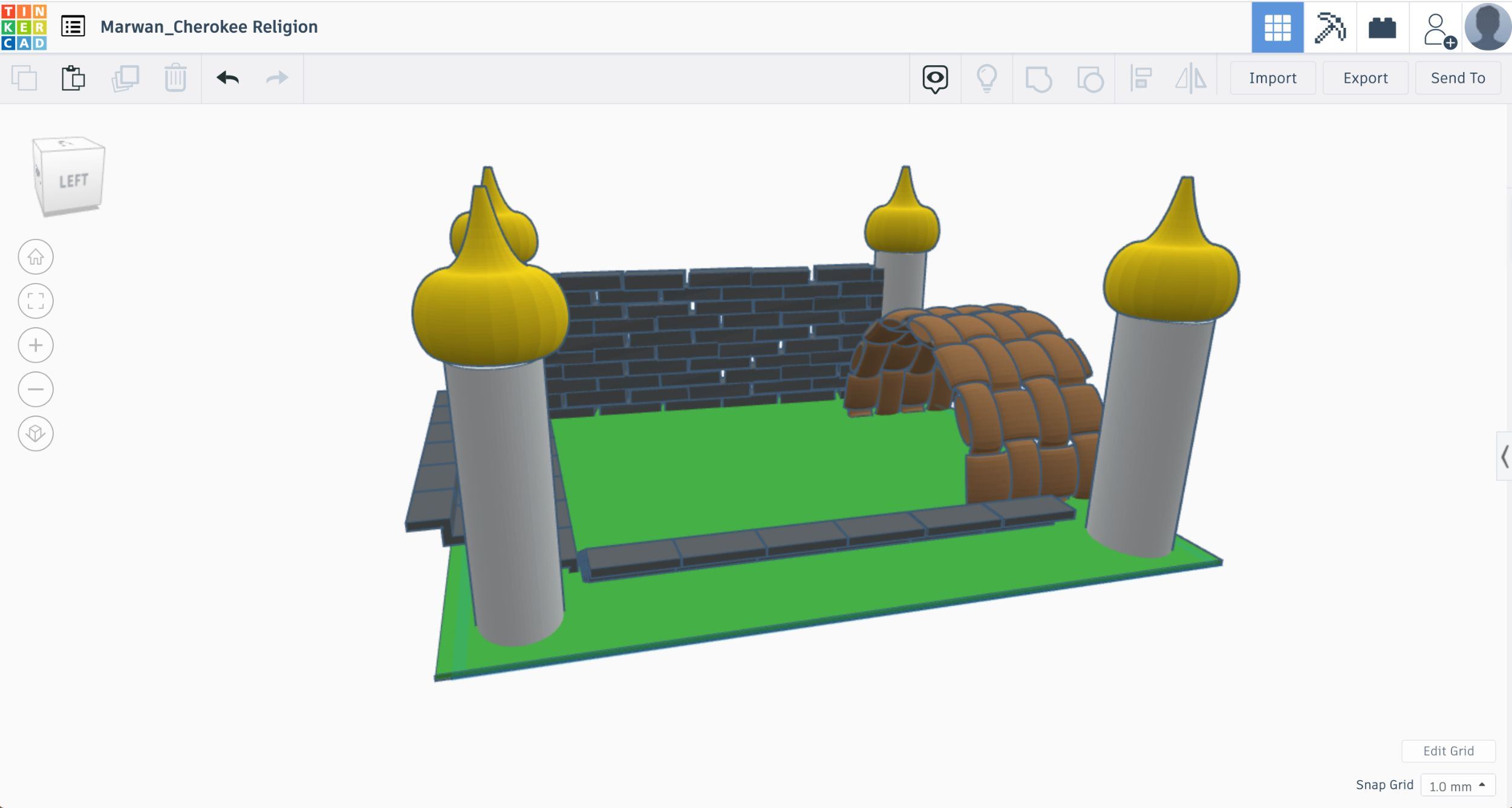
Task: Toggle orthographic perspective view
Action: (x=36, y=434)
